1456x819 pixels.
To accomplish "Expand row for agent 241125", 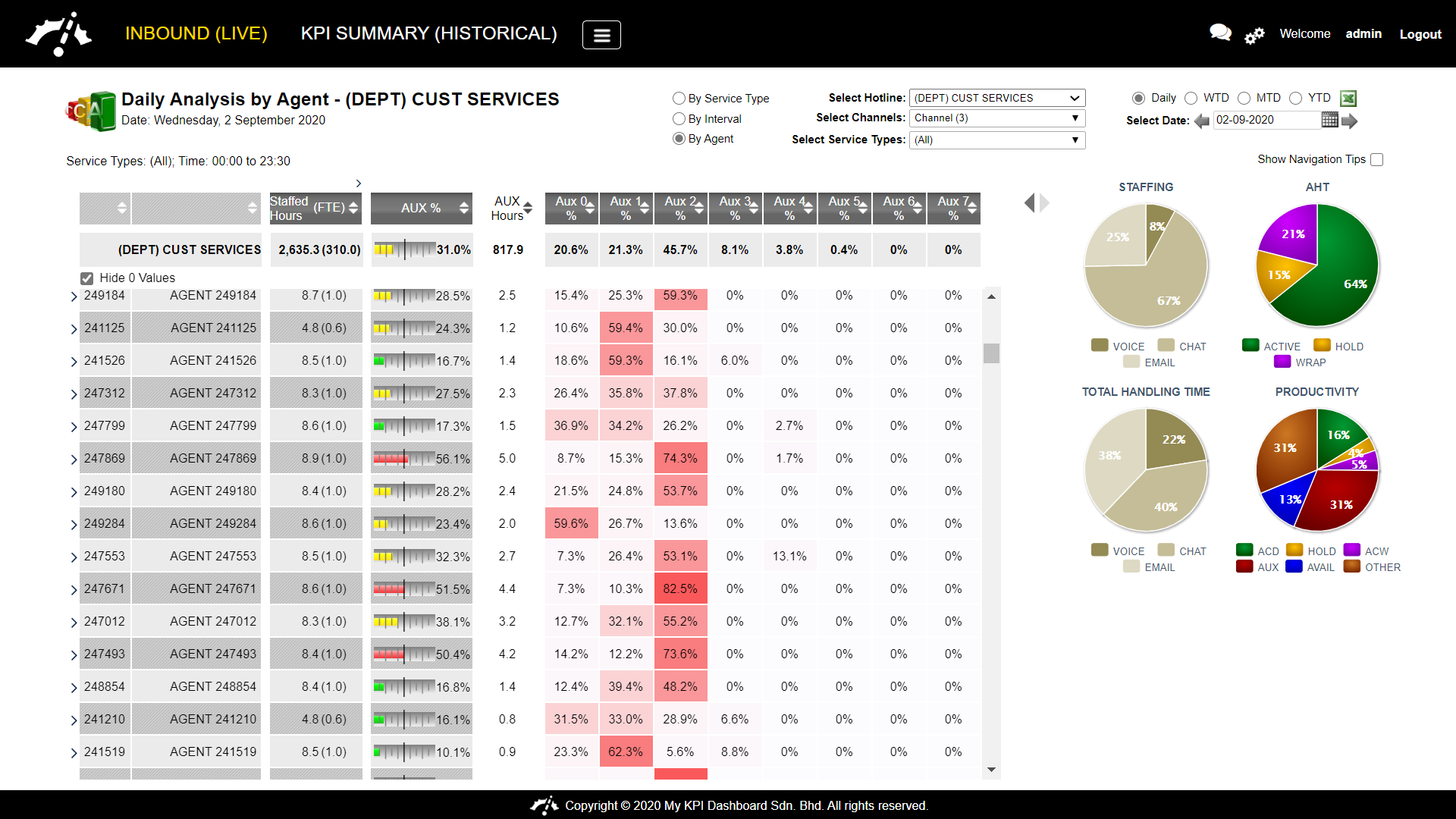I will coord(74,329).
